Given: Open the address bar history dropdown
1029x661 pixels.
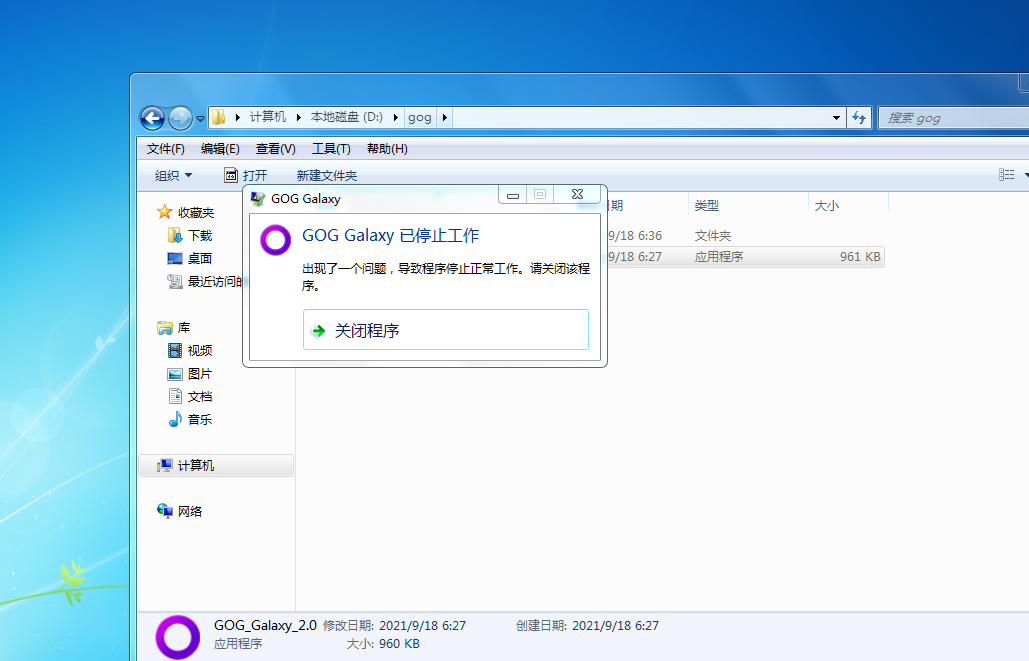Looking at the screenshot, I should tap(836, 118).
